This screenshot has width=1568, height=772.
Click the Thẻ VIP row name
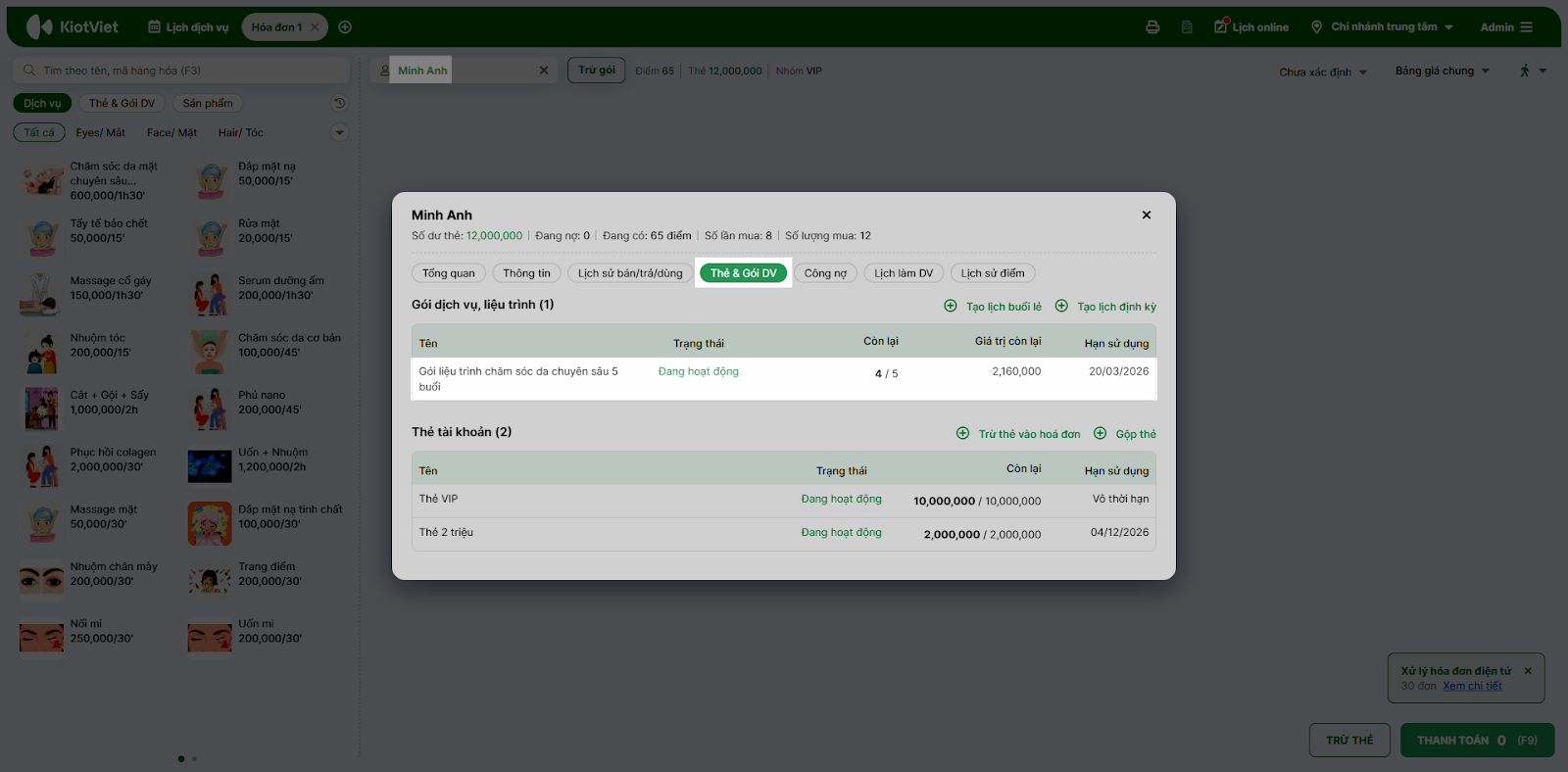point(438,499)
